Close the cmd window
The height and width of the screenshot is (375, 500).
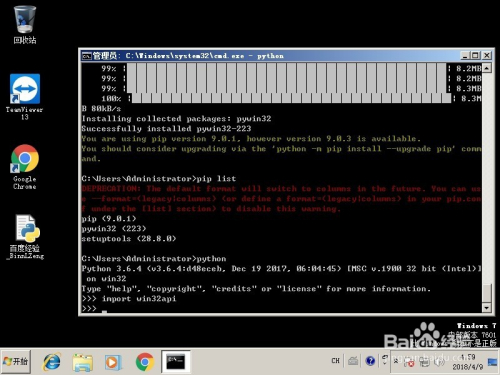[x=487, y=55]
